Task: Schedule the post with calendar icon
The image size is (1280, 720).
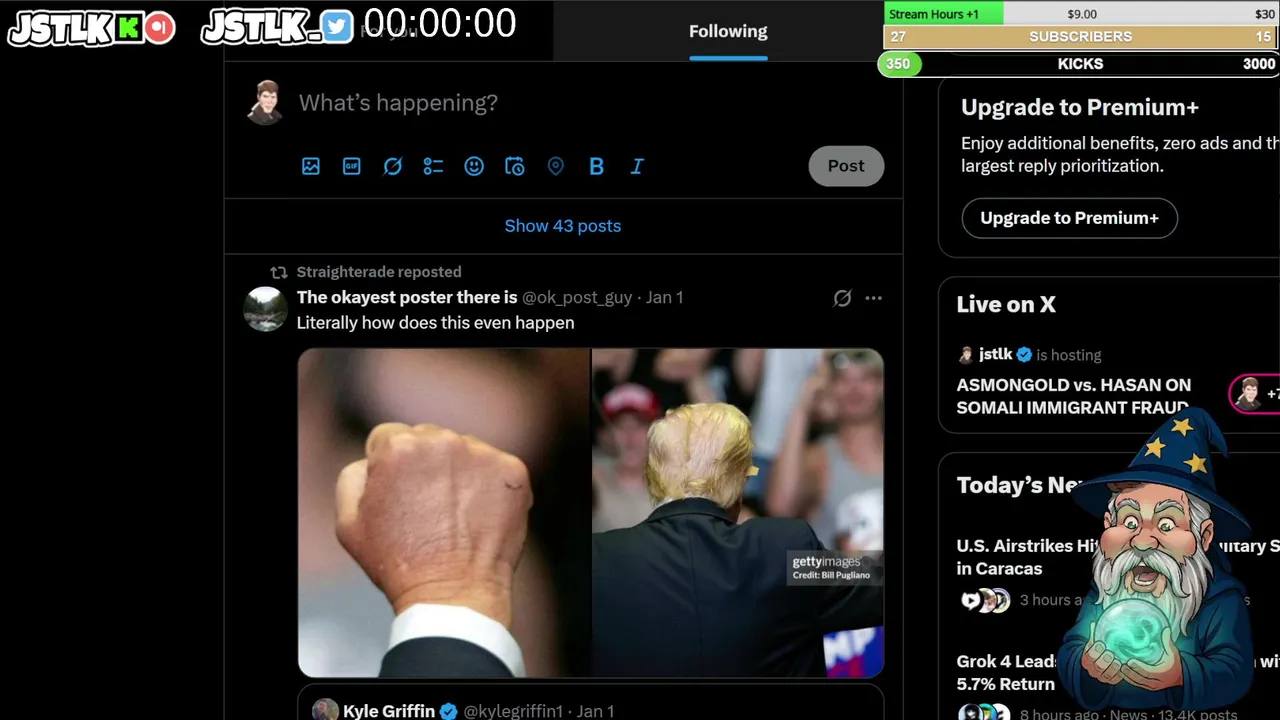Action: tap(515, 166)
